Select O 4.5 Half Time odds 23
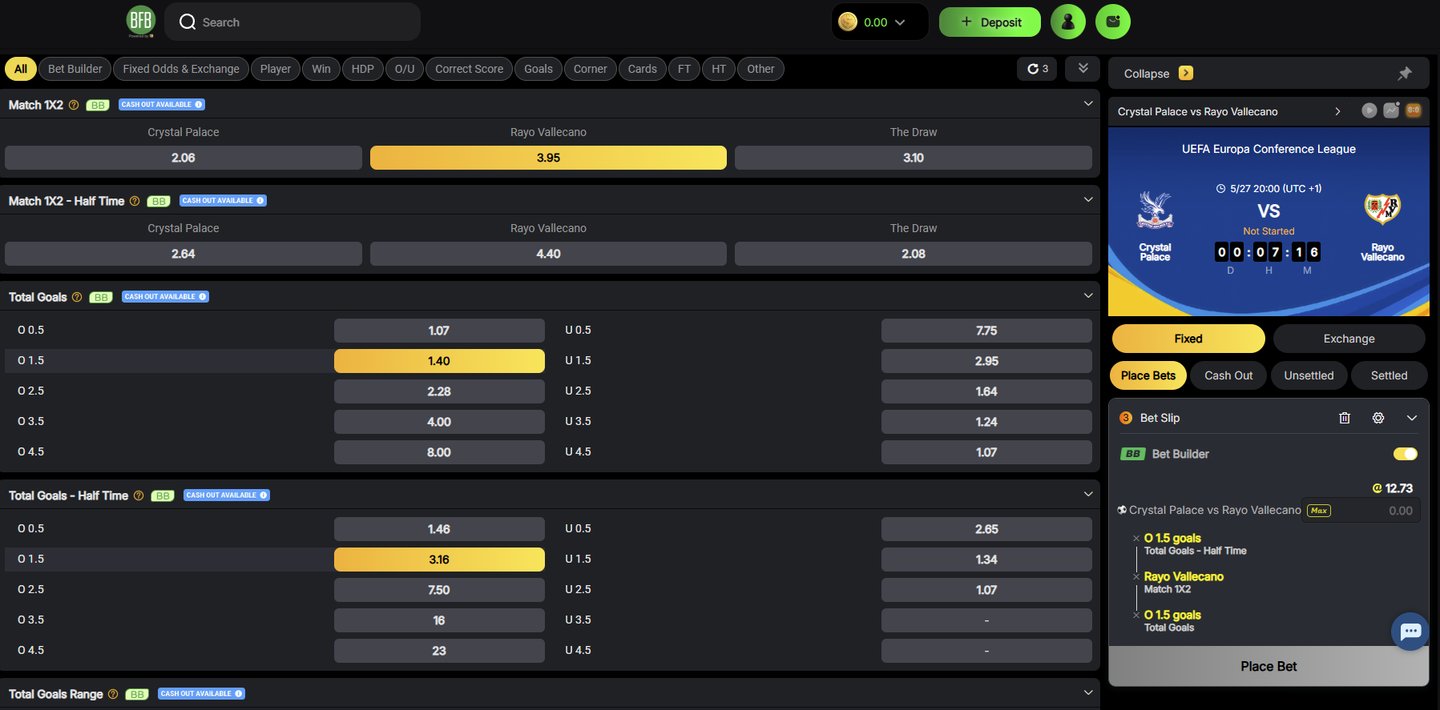 click(x=439, y=651)
